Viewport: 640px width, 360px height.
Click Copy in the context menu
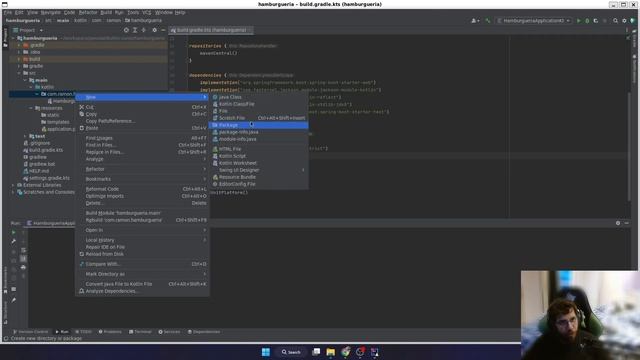click(x=142, y=114)
